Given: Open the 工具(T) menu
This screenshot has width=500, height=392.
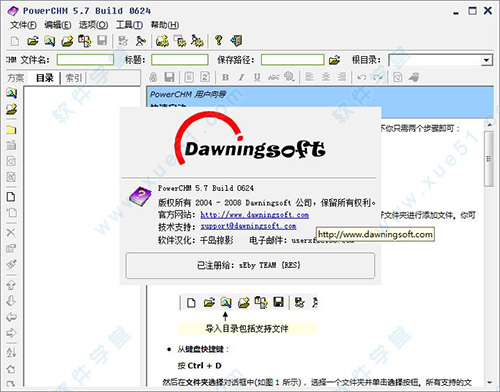Looking at the screenshot, I should pos(129,25).
